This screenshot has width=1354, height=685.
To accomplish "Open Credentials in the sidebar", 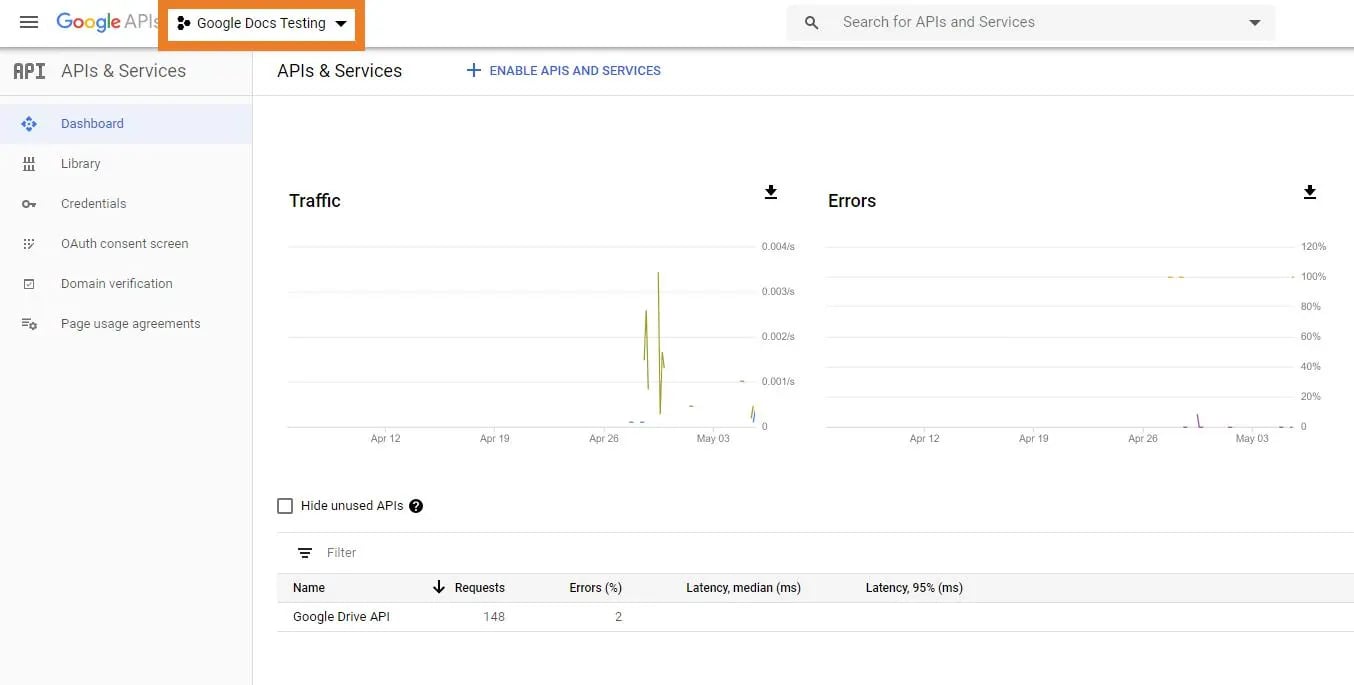I will point(93,204).
